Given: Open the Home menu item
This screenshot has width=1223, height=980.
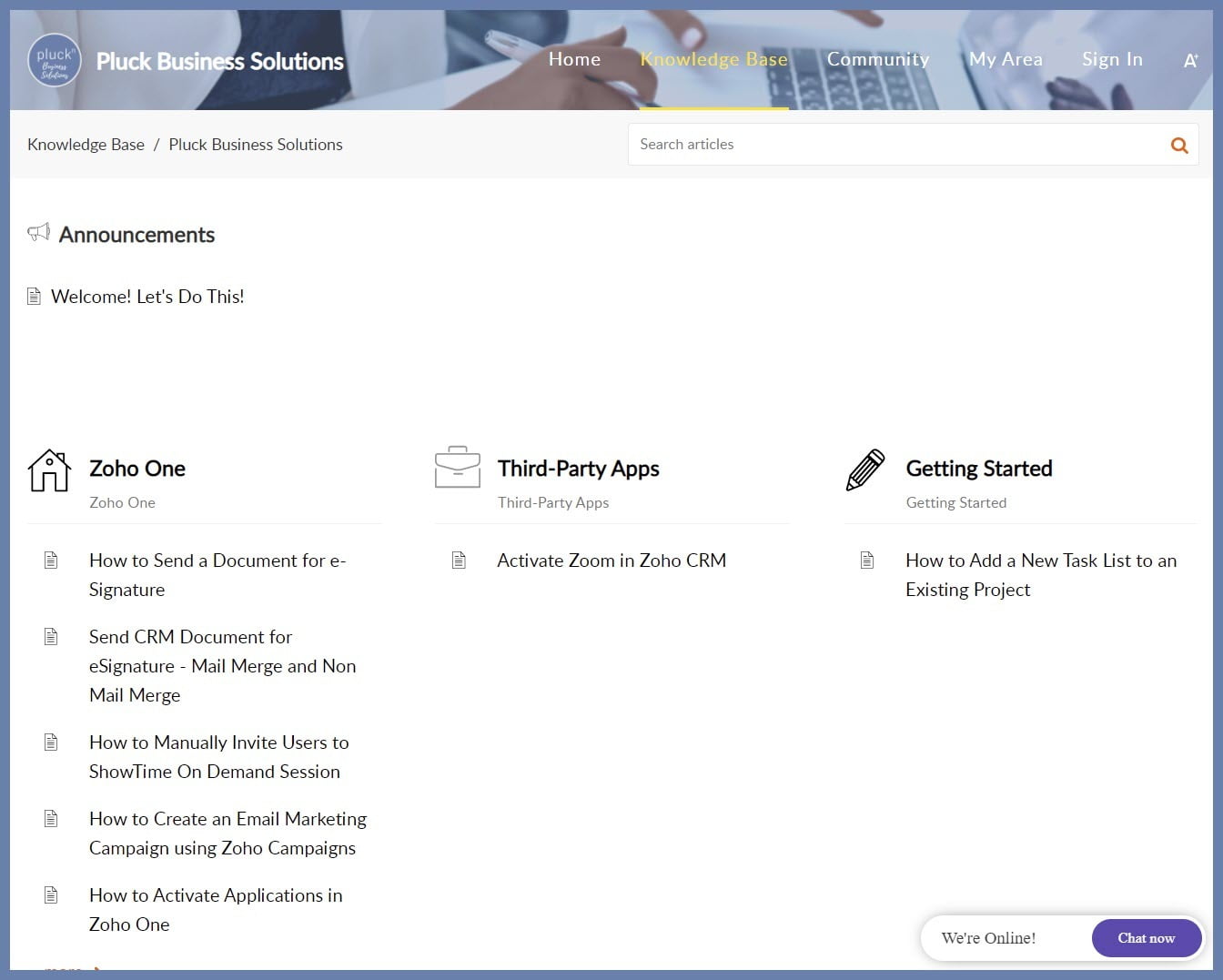Looking at the screenshot, I should [x=574, y=59].
